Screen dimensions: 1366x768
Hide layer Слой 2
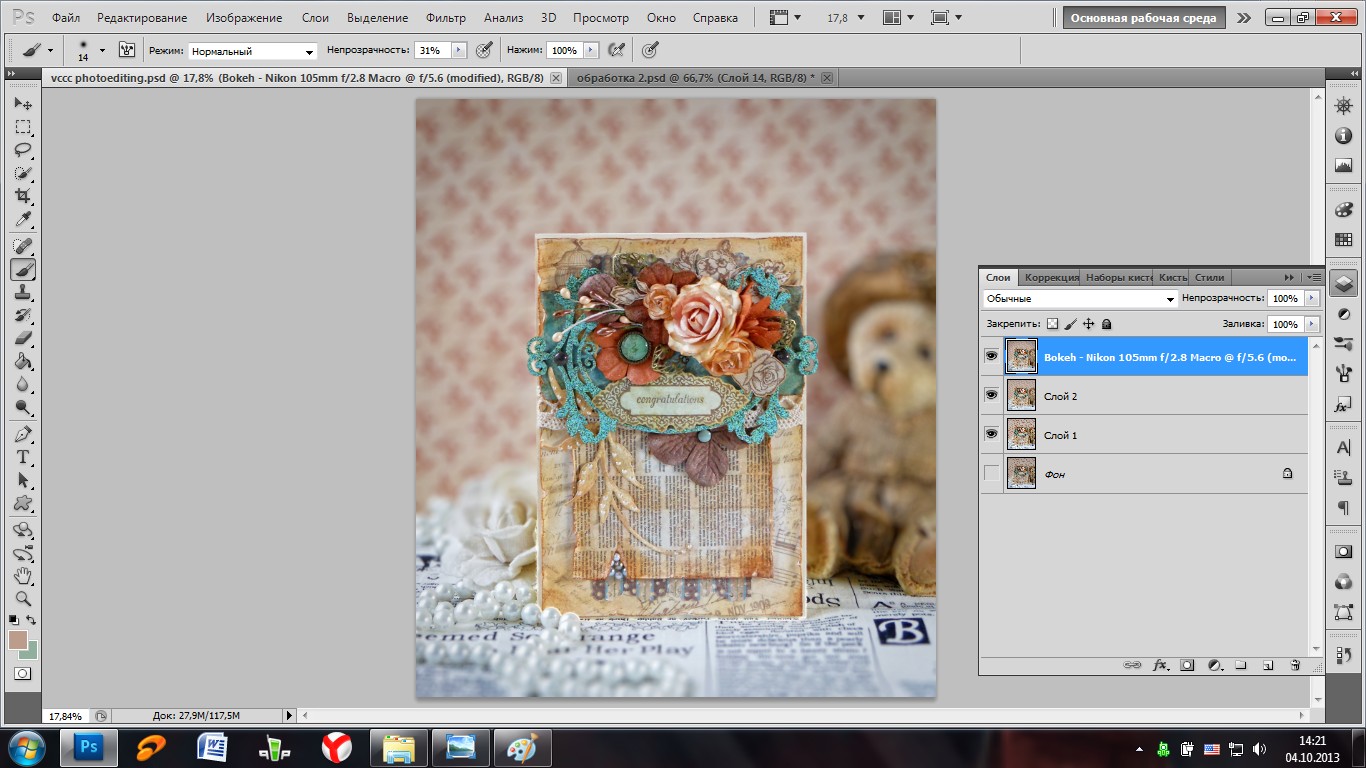click(991, 395)
